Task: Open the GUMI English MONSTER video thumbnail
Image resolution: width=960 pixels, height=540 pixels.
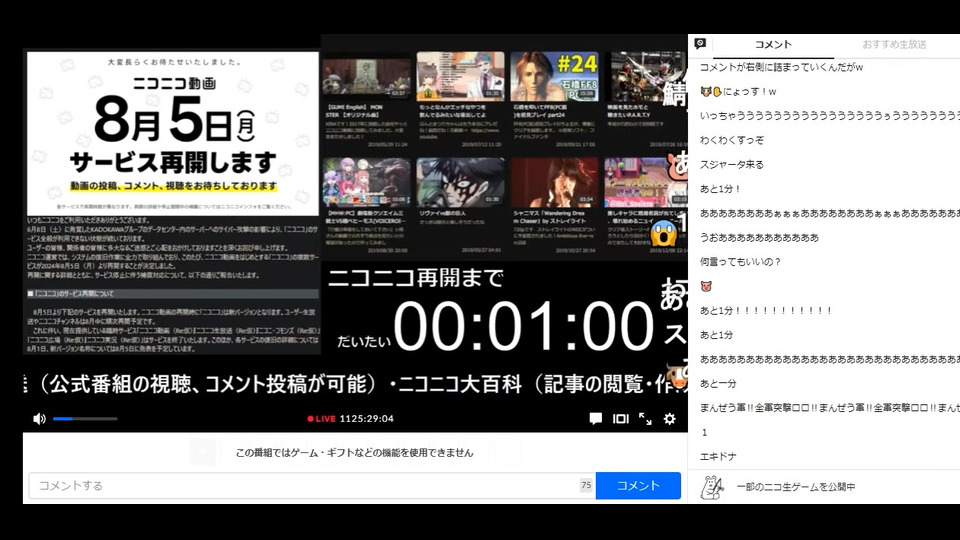Action: (367, 78)
